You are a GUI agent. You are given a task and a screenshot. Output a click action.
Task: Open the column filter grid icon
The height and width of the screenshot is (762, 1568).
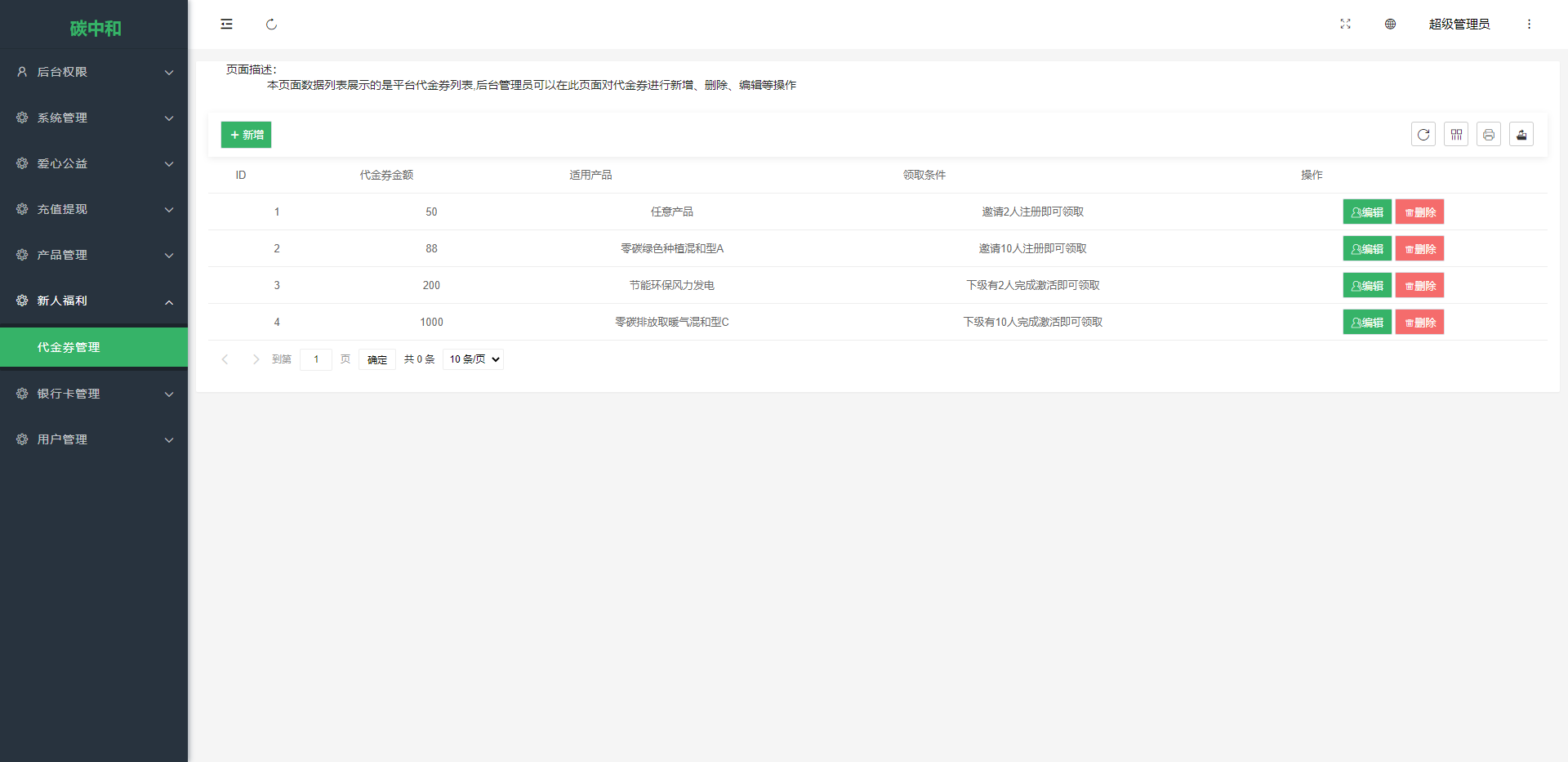pyautogui.click(x=1455, y=135)
